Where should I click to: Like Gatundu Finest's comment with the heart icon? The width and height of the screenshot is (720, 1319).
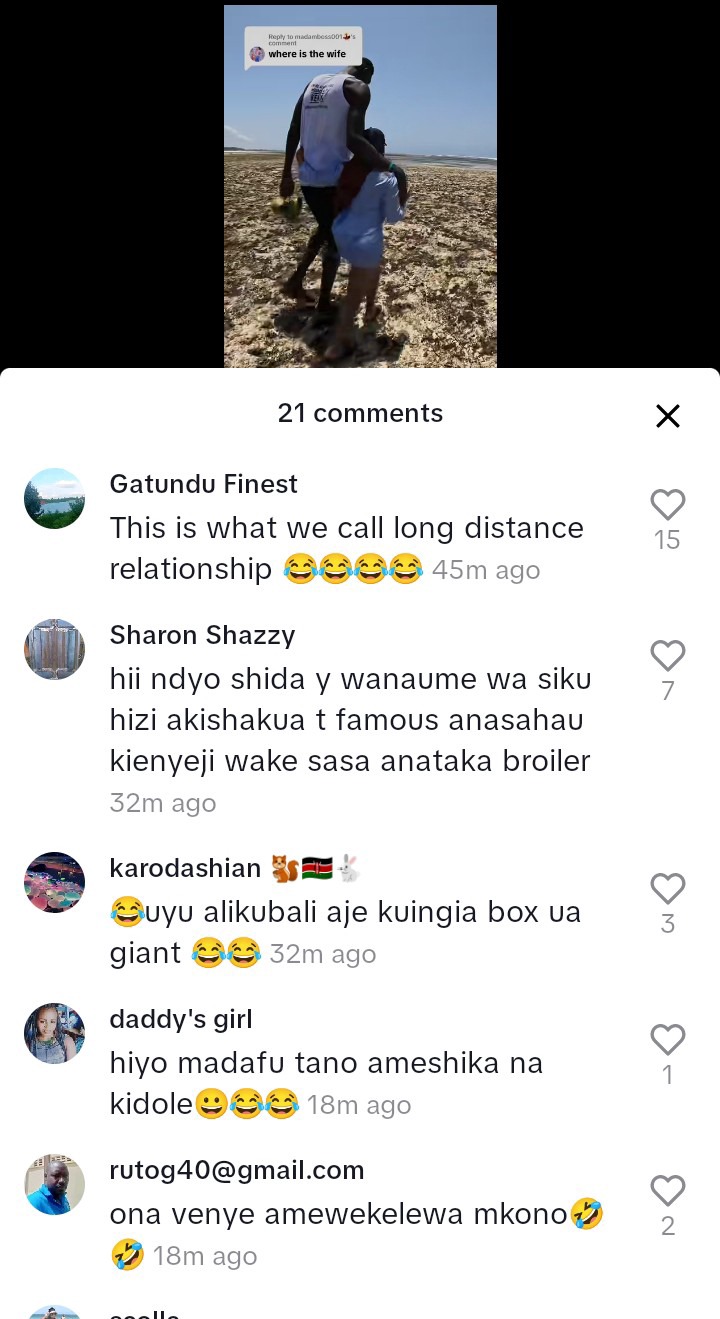(667, 504)
